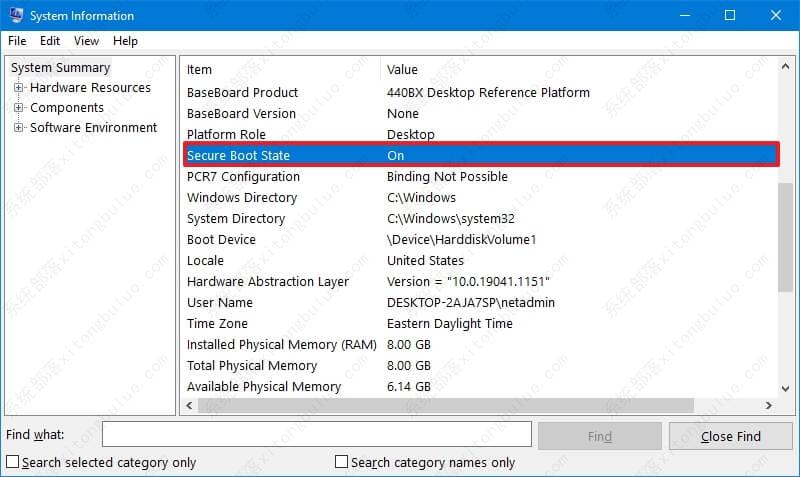
Task: Open the File menu
Action: pos(17,41)
